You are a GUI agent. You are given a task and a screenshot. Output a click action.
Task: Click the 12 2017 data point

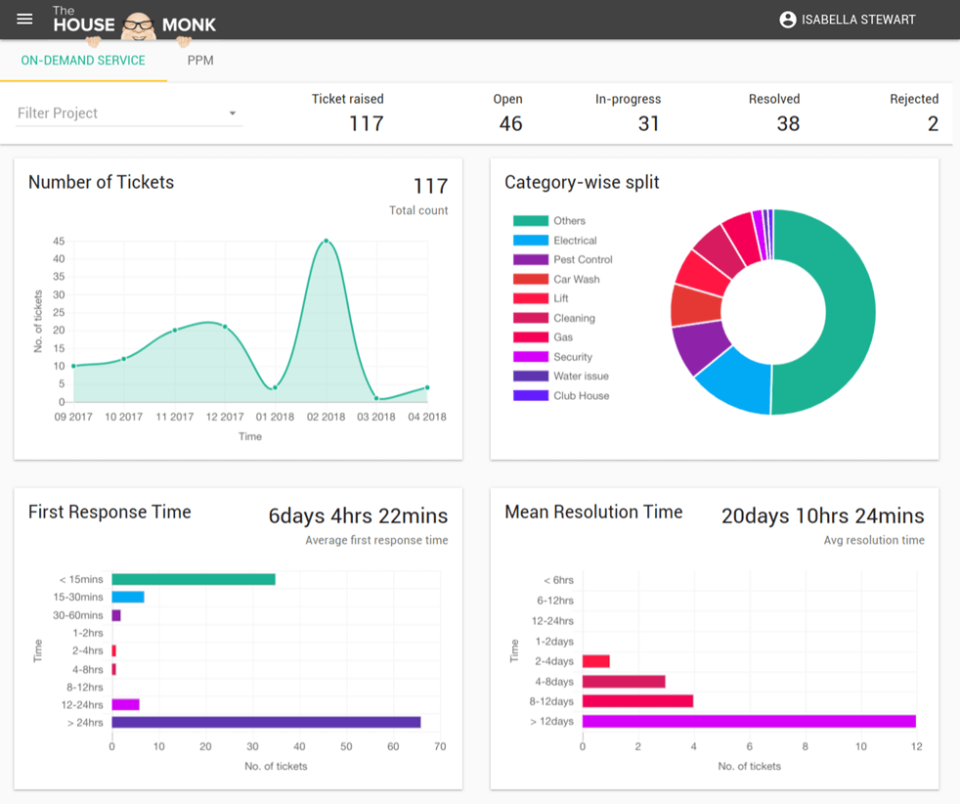pos(225,327)
